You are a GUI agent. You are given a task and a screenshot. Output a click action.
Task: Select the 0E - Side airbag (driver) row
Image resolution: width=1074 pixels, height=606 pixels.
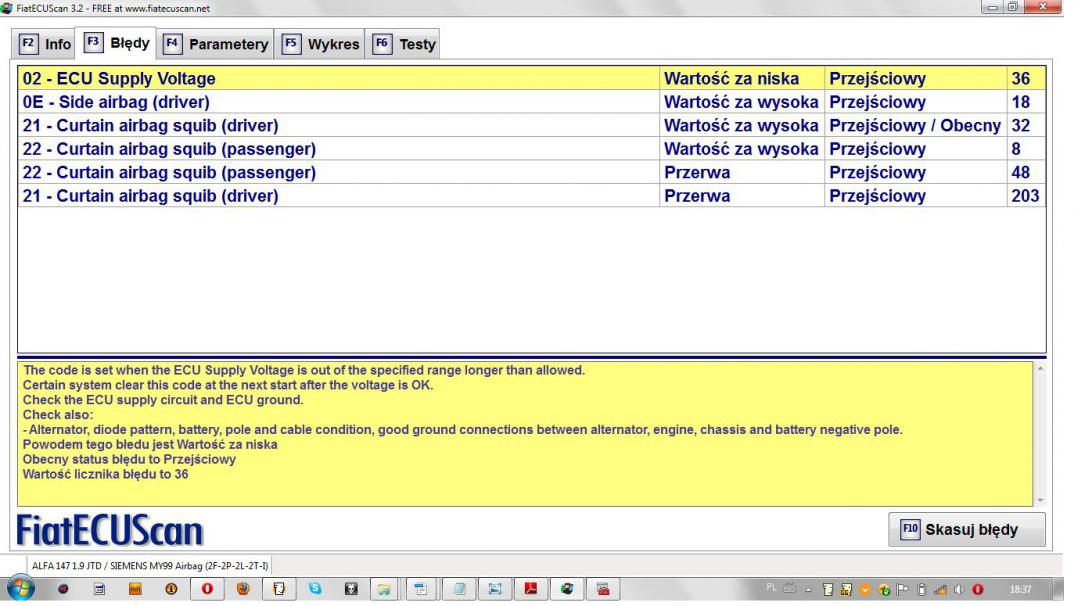tap(532, 102)
